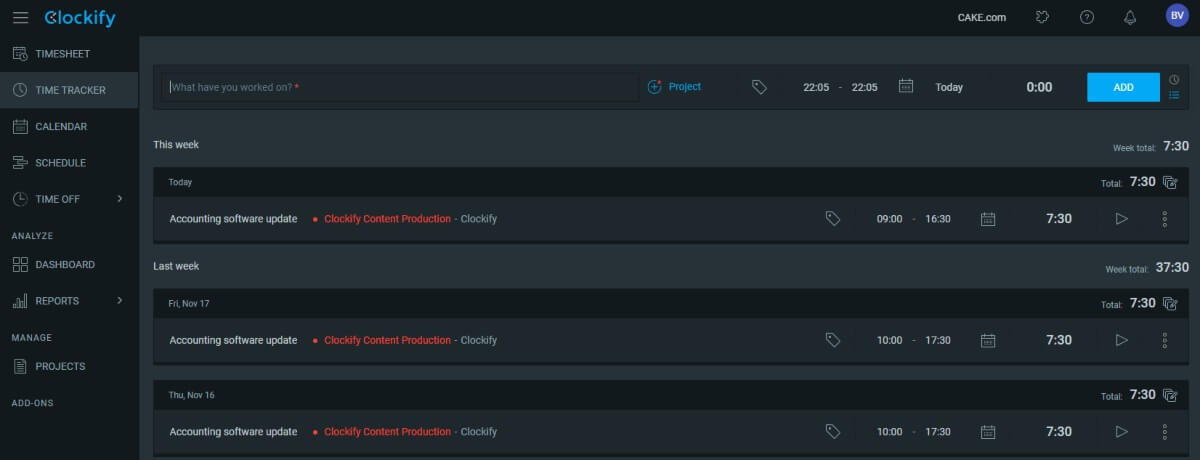Image resolution: width=1200 pixels, height=460 pixels.
Task: Open tags for Fri, Nov 17 entry
Action: point(832,340)
